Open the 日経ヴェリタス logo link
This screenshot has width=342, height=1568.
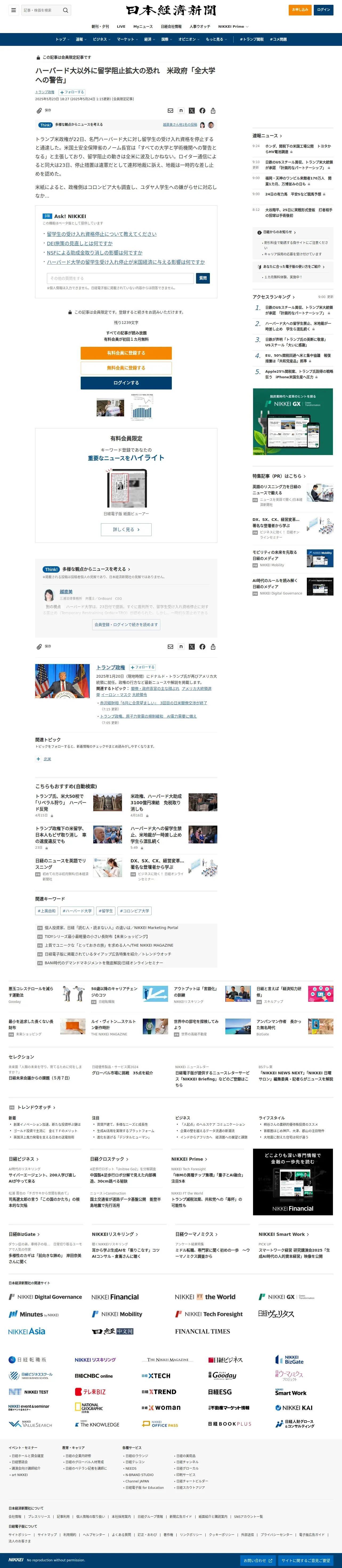(276, 1314)
